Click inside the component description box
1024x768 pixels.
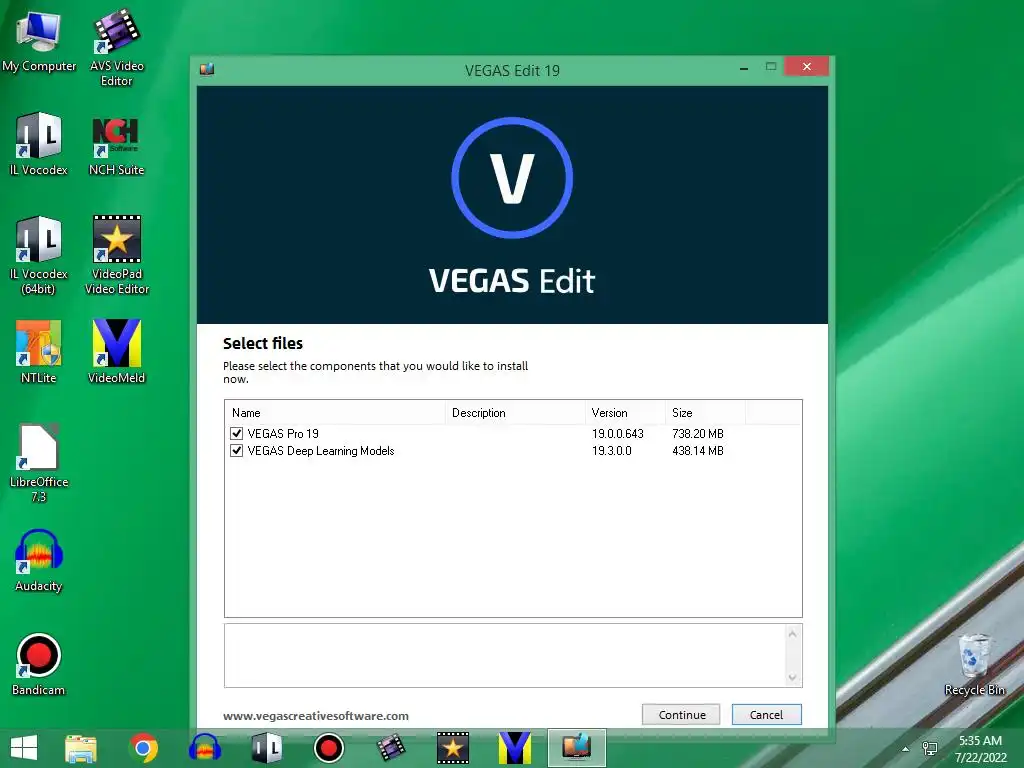coord(505,656)
